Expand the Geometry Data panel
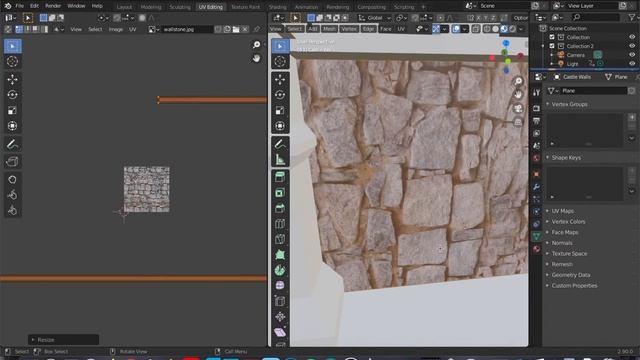 (571, 275)
